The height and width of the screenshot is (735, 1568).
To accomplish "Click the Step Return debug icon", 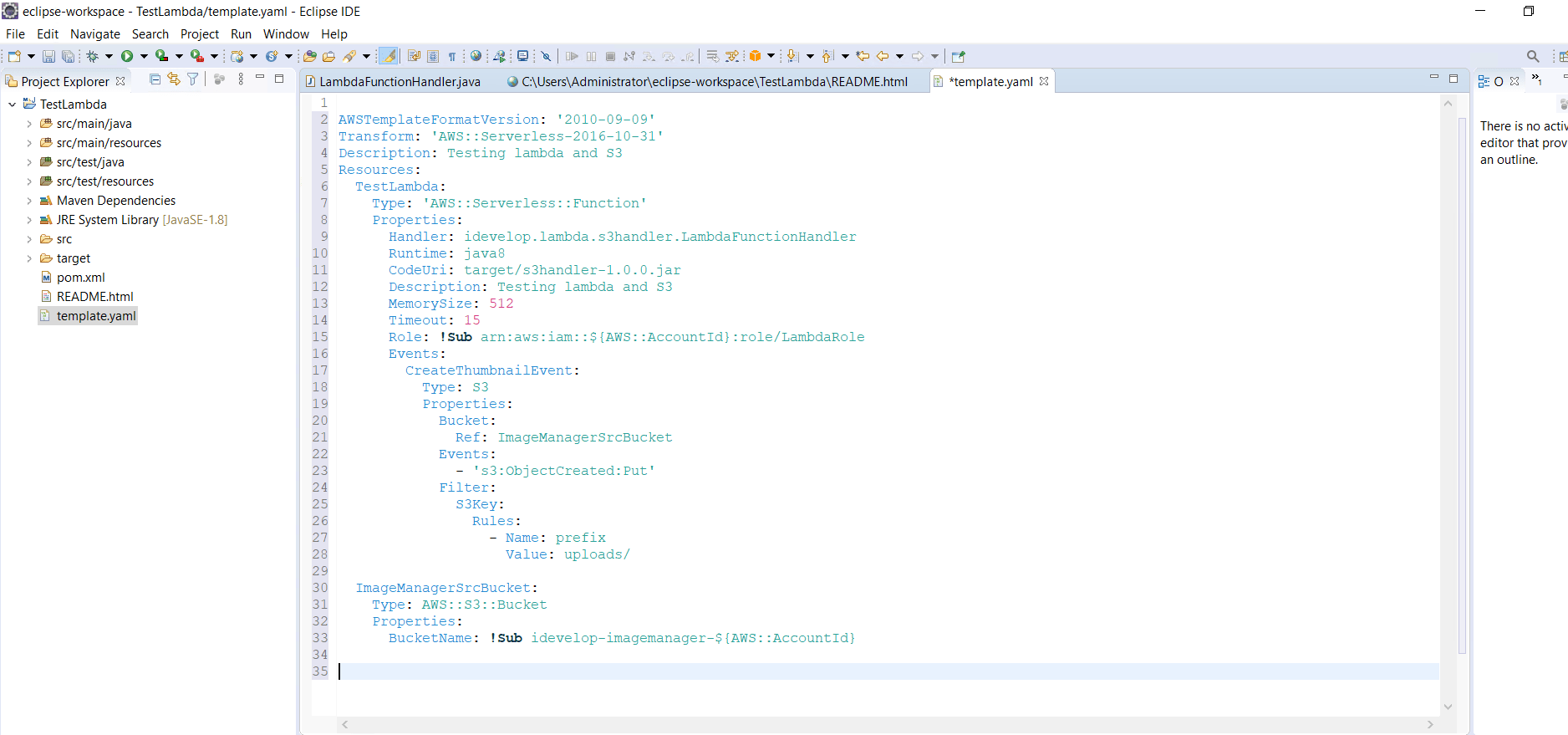I will 687,56.
